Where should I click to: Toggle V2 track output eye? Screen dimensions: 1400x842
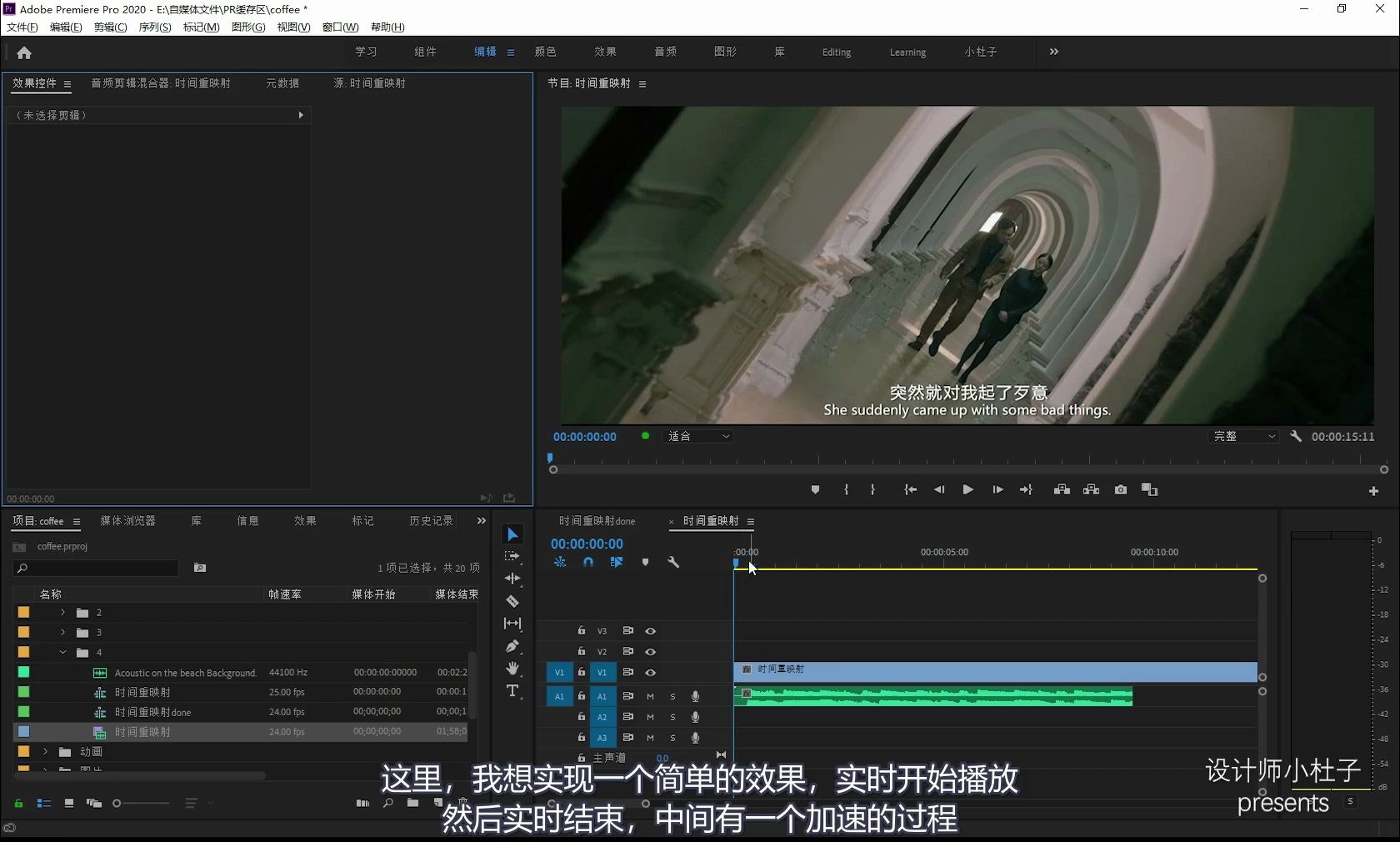[x=651, y=652]
